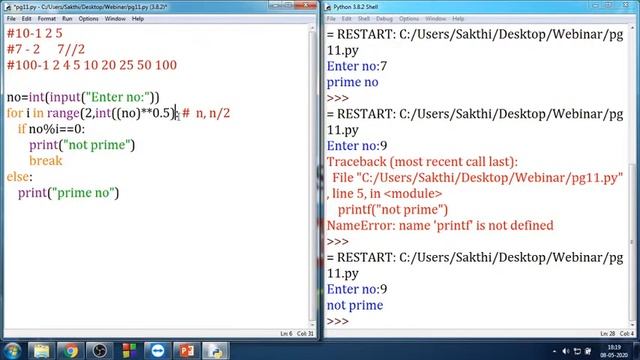640x360 pixels.
Task: Switch to PowerPoint on the taskbar
Action: tap(187, 351)
